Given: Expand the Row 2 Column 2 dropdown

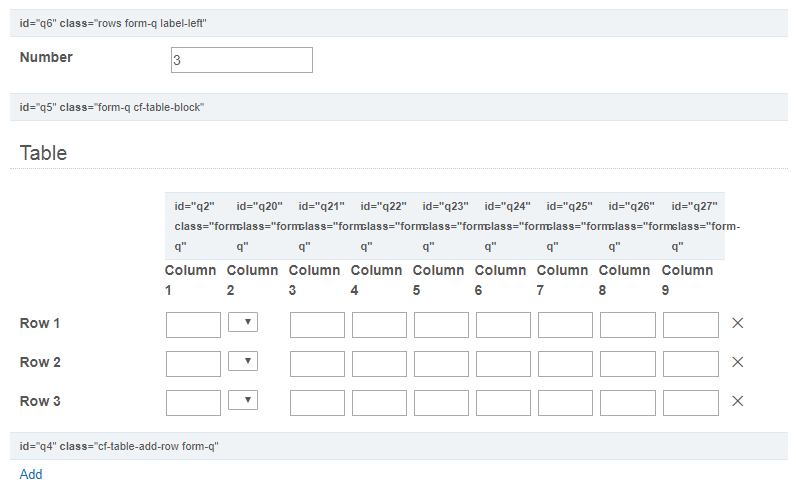Looking at the screenshot, I should point(243,361).
